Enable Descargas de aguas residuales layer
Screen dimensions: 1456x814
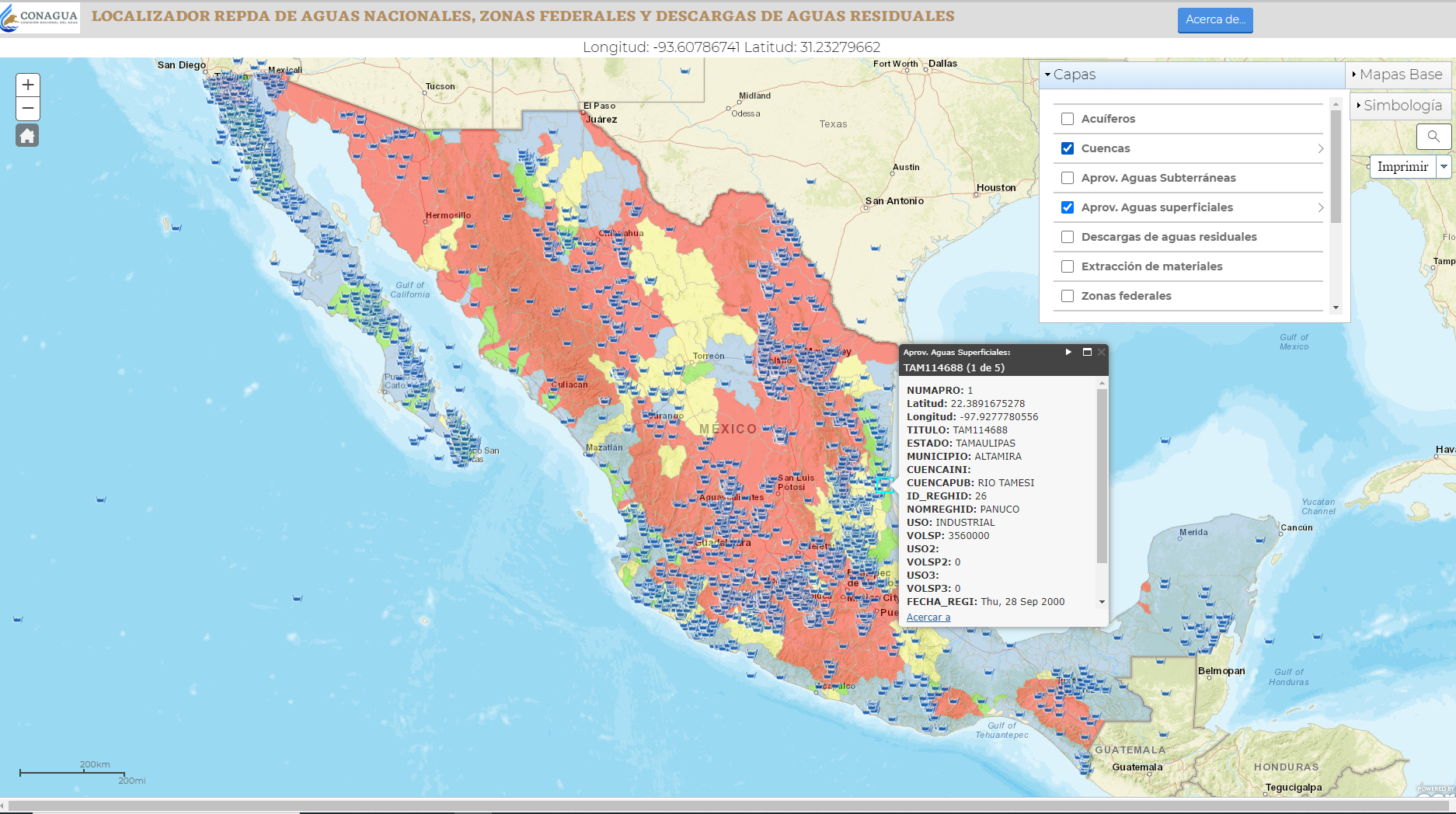click(x=1068, y=237)
